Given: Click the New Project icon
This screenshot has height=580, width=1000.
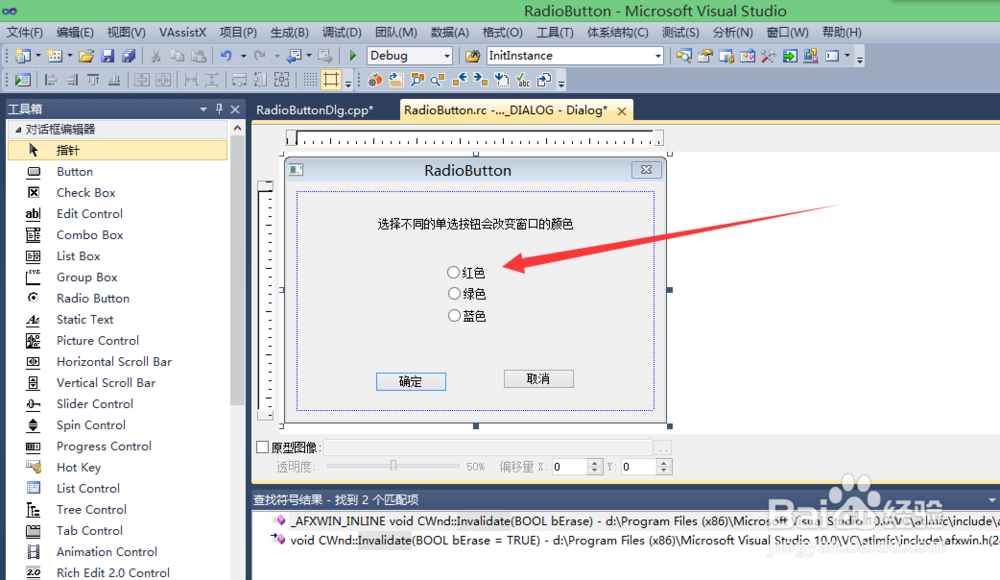Looking at the screenshot, I should click(x=23, y=56).
